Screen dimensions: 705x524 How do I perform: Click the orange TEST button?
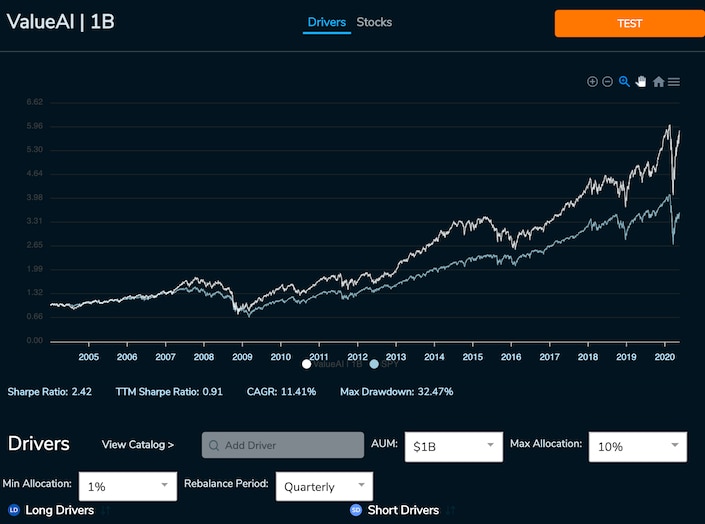coord(629,23)
